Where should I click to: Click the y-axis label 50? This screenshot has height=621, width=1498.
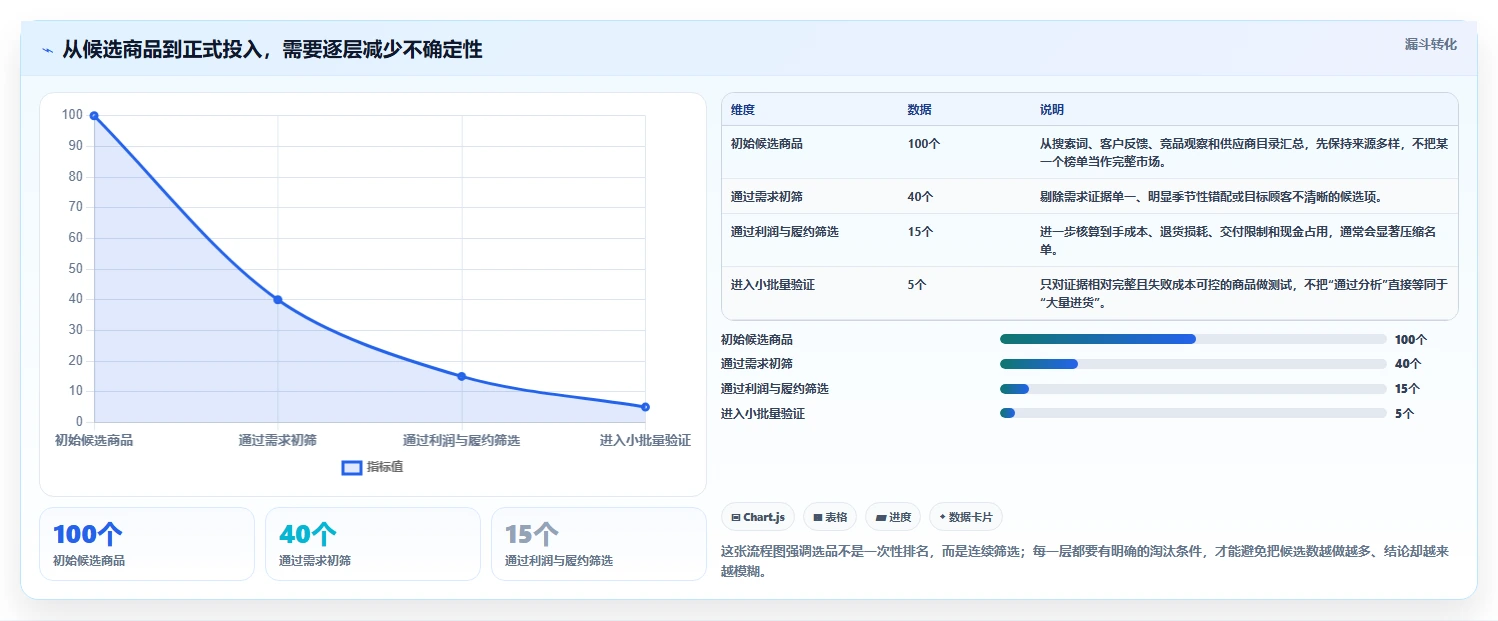[x=77, y=269]
